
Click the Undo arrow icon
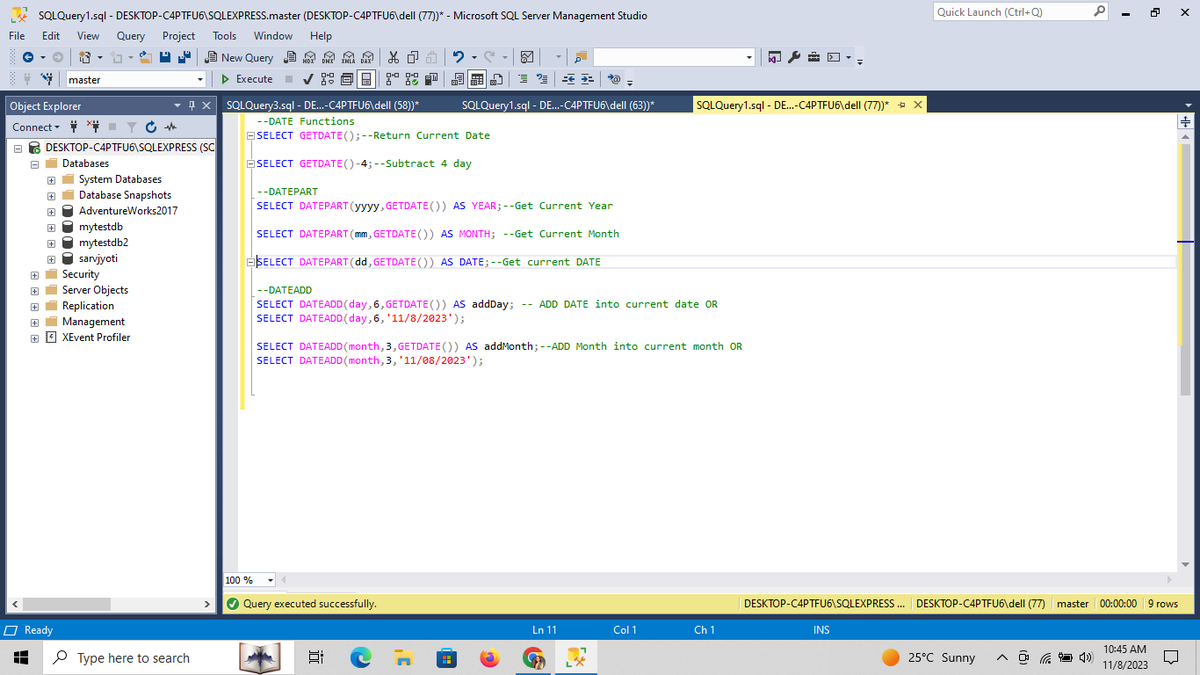[x=457, y=58]
